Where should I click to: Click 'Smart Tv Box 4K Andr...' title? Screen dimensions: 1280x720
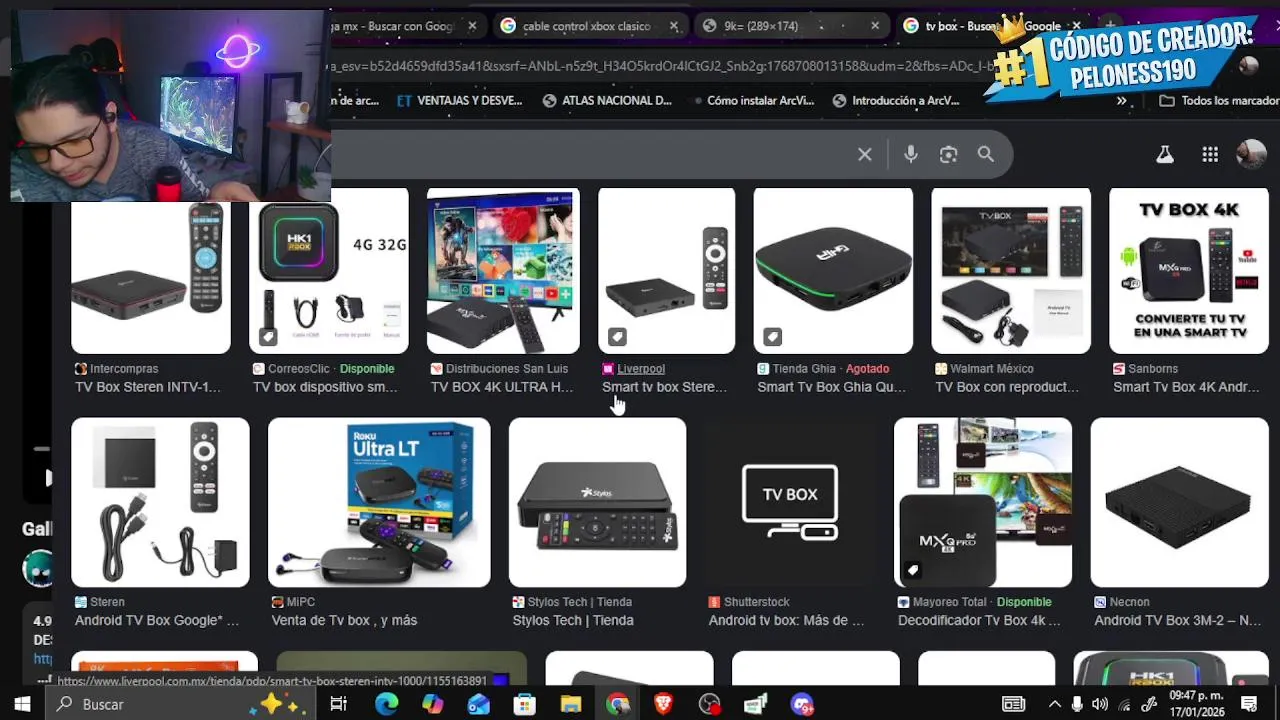[x=1187, y=387]
